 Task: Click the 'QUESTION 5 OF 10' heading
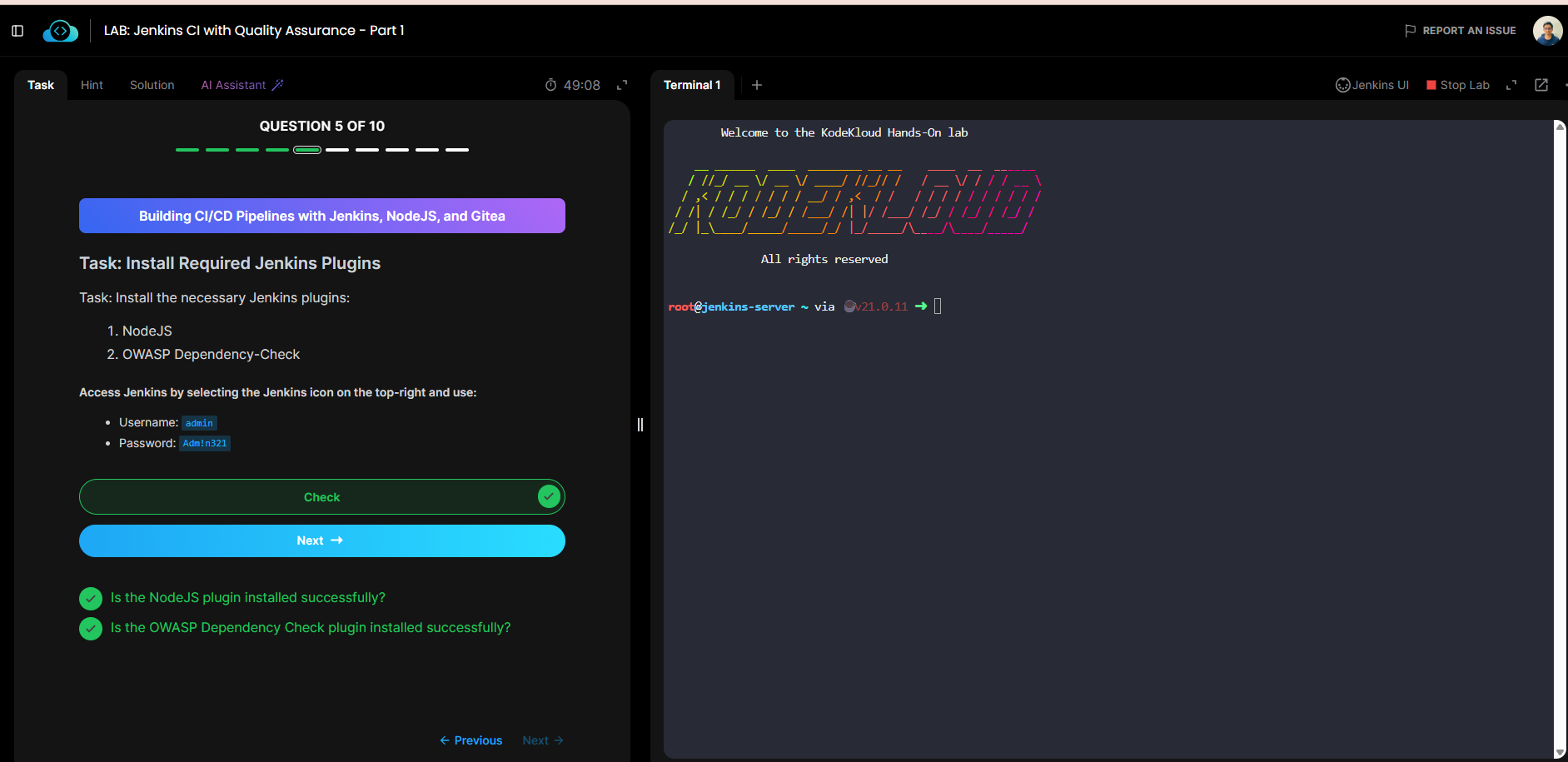click(322, 126)
